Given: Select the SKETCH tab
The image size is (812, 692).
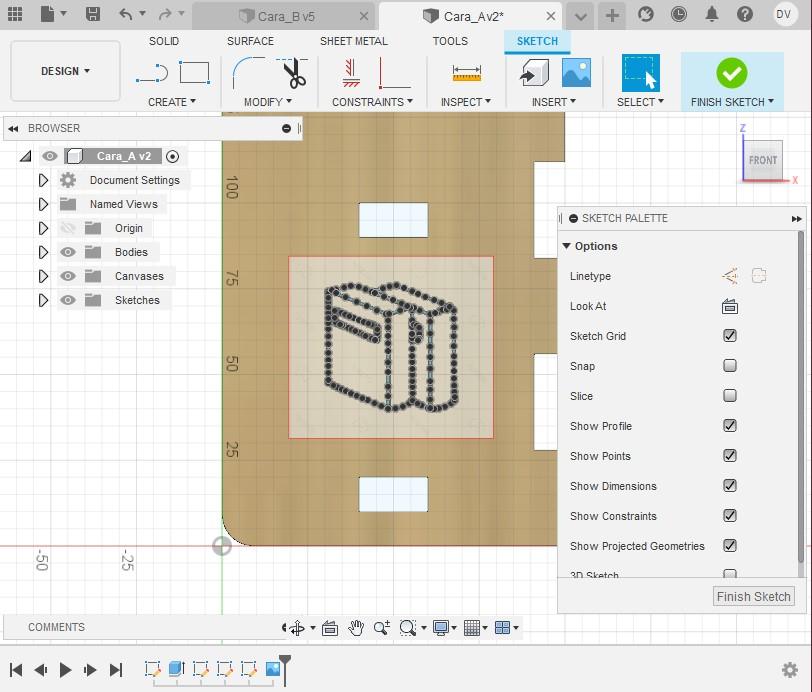Looking at the screenshot, I should tap(537, 41).
